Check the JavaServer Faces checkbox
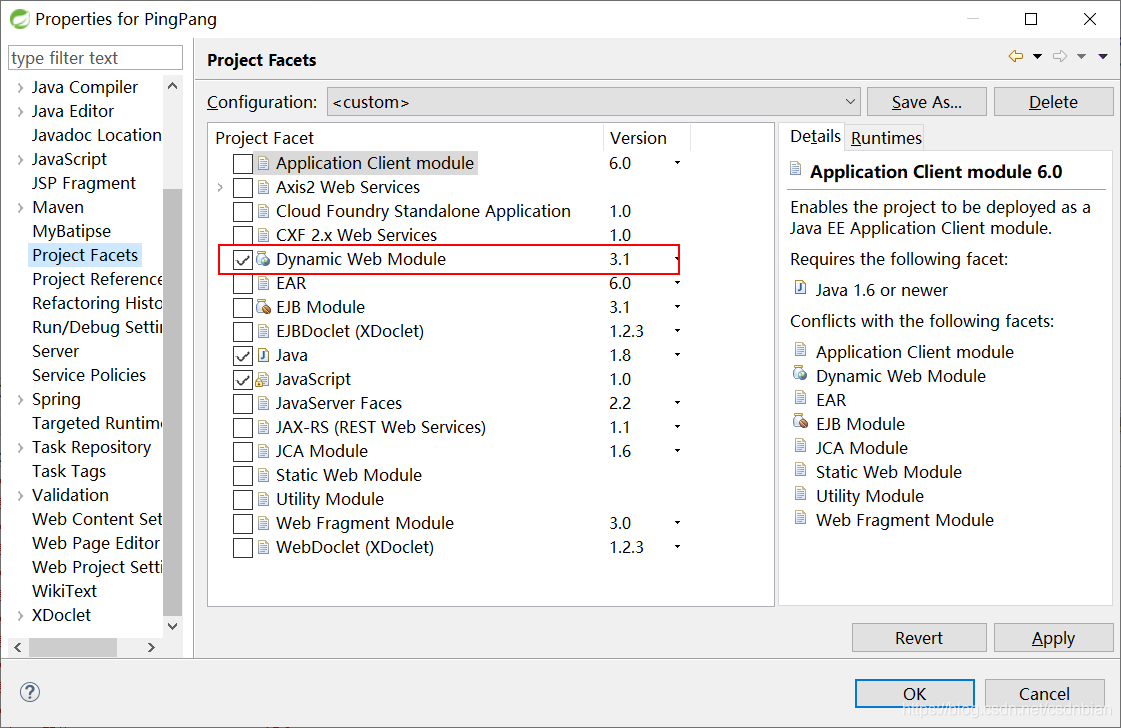1121x728 pixels. [x=242, y=403]
